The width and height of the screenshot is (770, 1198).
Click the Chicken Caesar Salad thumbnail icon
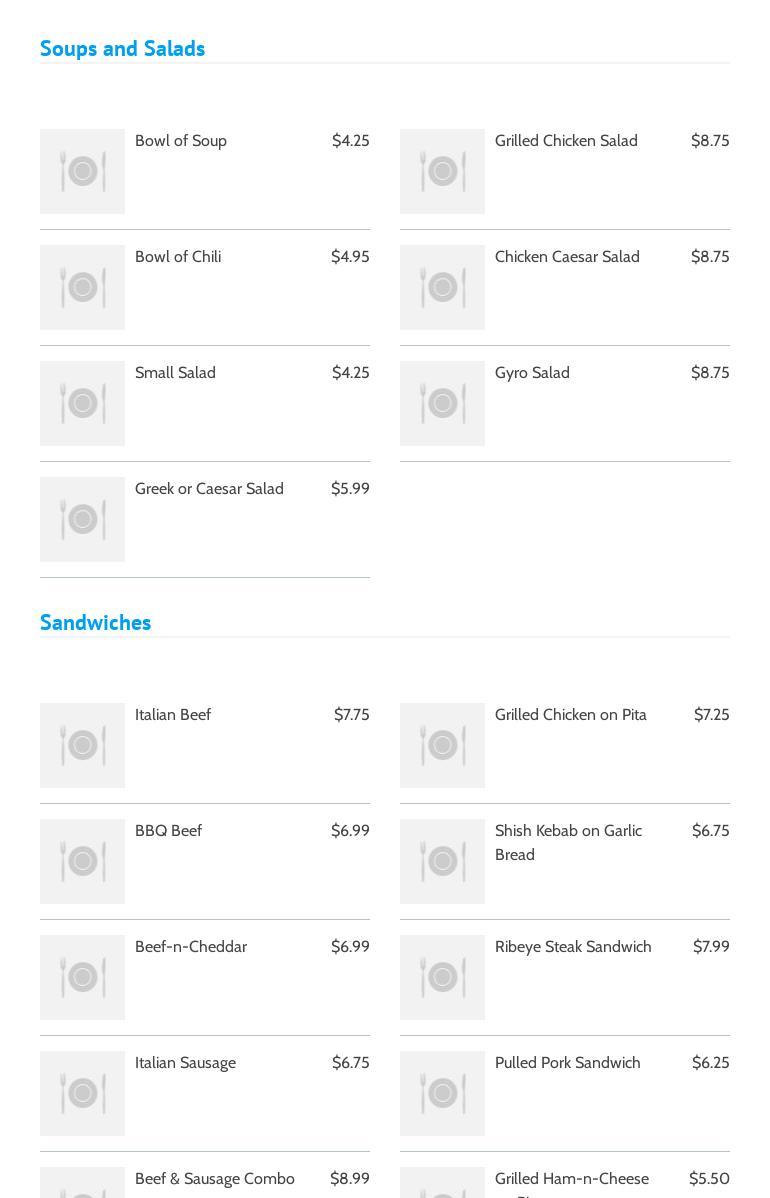(x=442, y=287)
